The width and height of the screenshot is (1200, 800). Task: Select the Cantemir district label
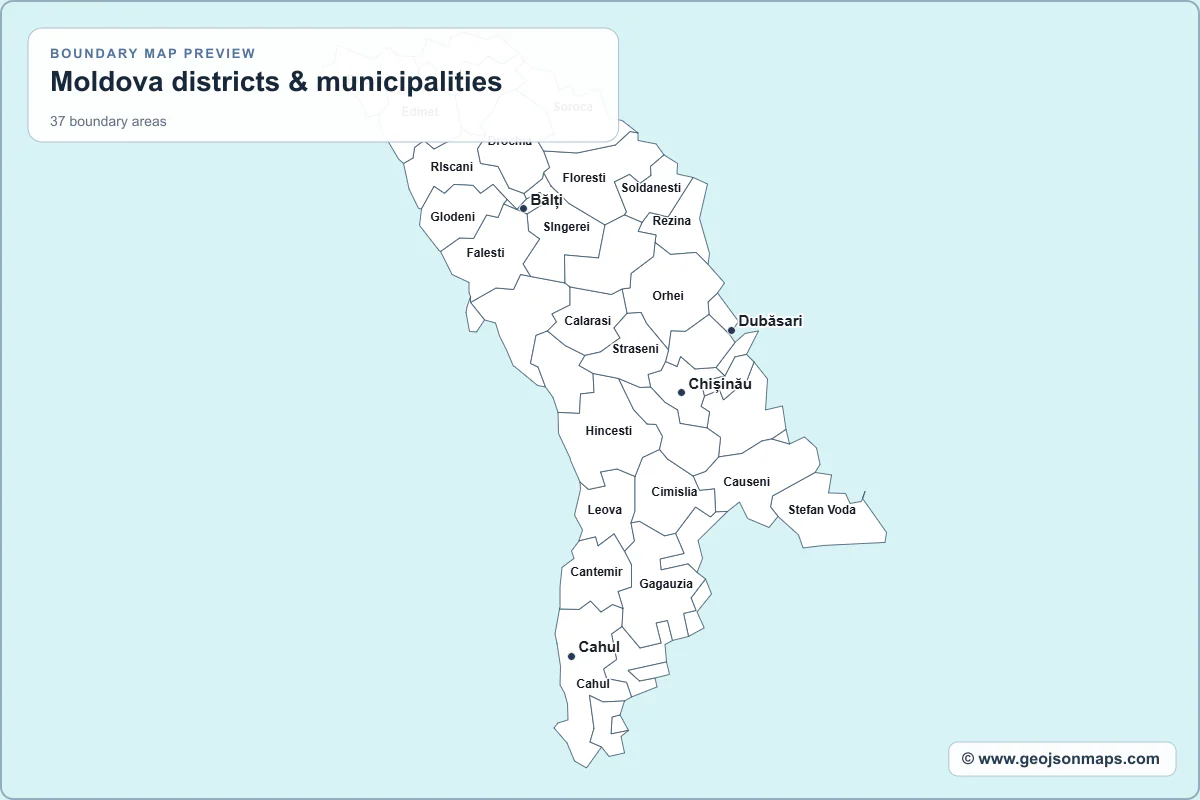(597, 572)
